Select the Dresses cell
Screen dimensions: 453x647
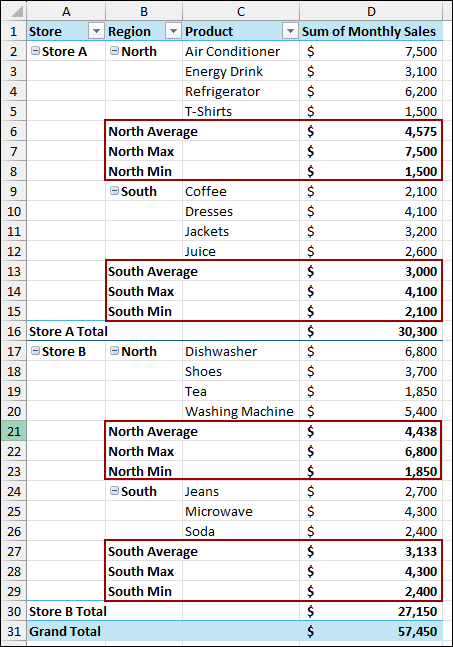tap(241, 211)
